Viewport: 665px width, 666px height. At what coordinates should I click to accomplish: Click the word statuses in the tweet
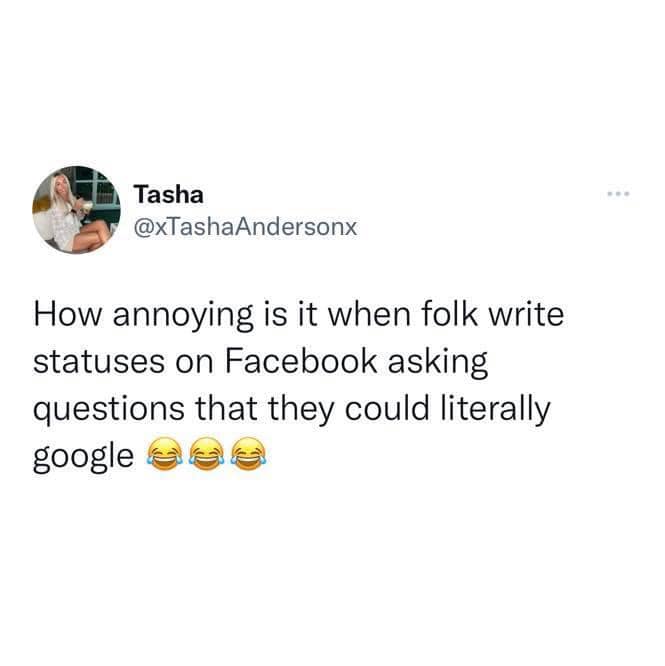(x=99, y=362)
